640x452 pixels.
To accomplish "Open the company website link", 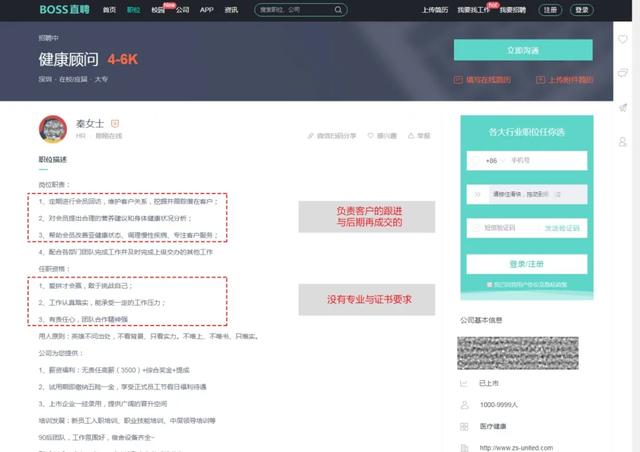I will click(516, 448).
